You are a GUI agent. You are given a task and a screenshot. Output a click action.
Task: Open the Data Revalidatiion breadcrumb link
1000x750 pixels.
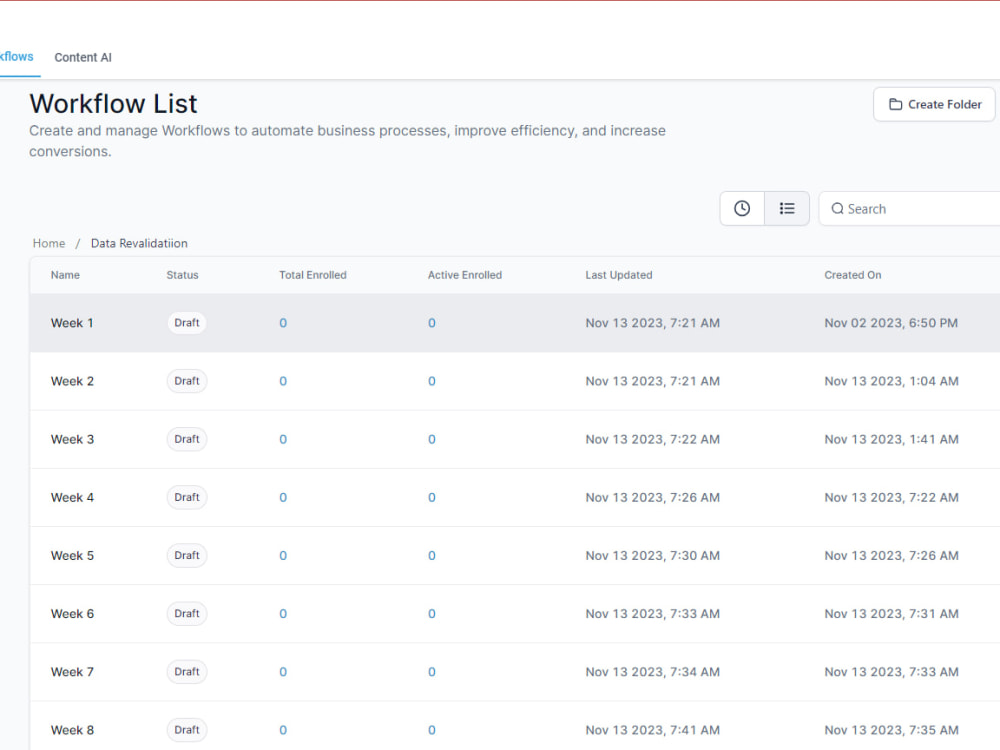[x=139, y=243]
